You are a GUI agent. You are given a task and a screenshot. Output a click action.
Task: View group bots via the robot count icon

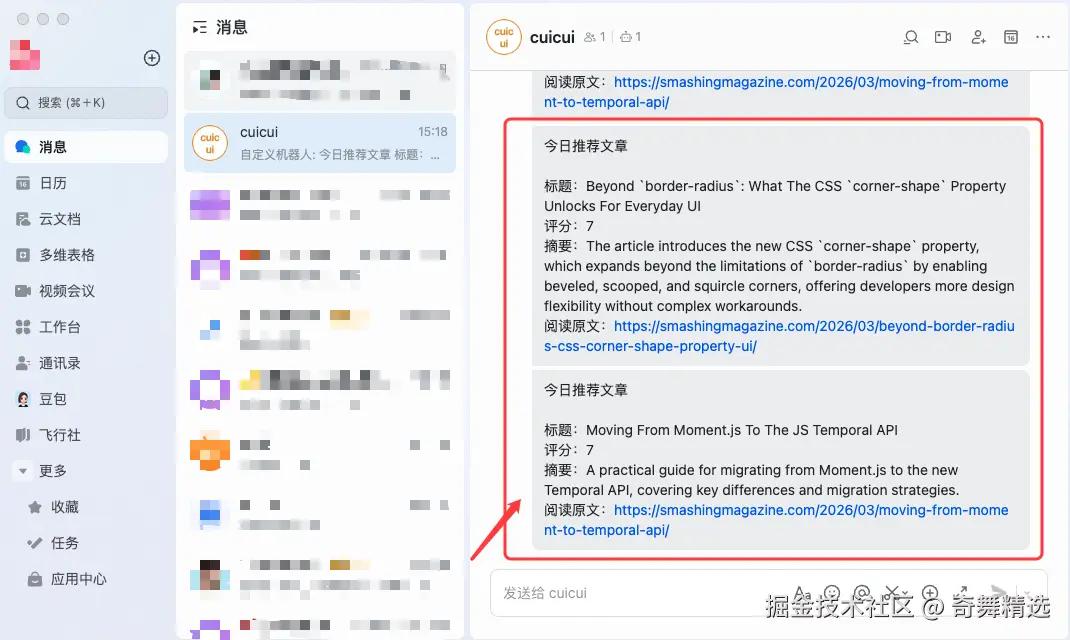pos(631,37)
